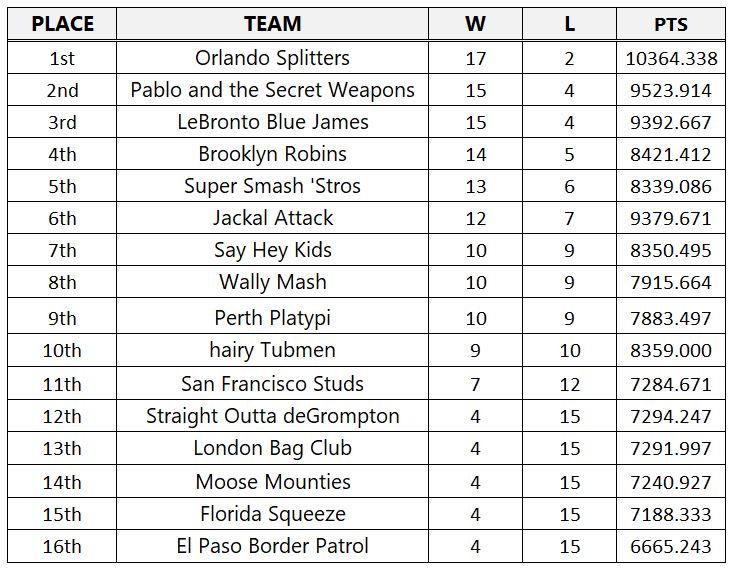The image size is (732, 569).
Task: Click the San Francisco Studs cell
Action: point(272,384)
